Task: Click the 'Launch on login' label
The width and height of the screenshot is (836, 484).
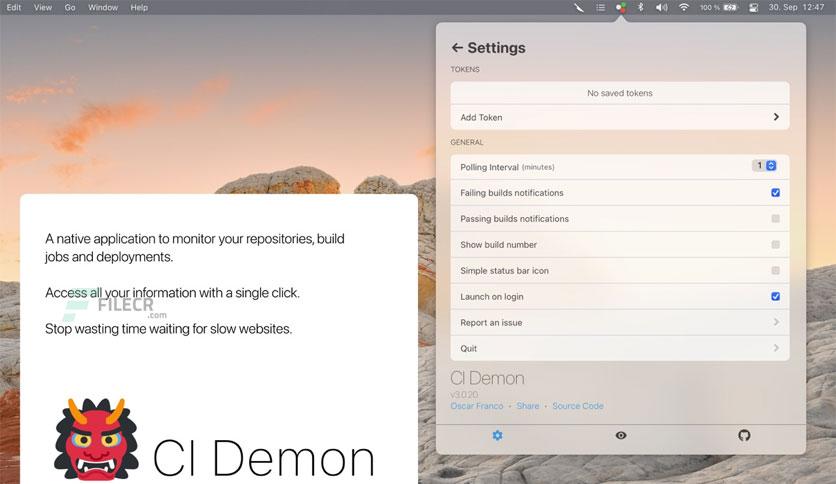Action: [x=492, y=296]
